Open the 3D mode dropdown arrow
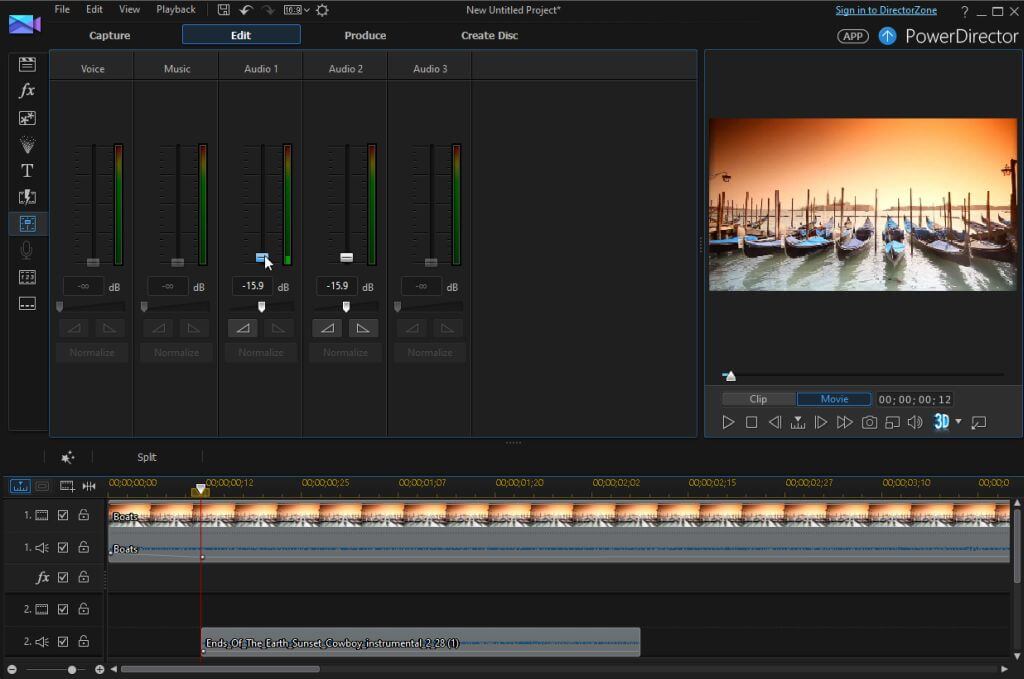Screen dimensions: 1024x679 tap(958, 422)
